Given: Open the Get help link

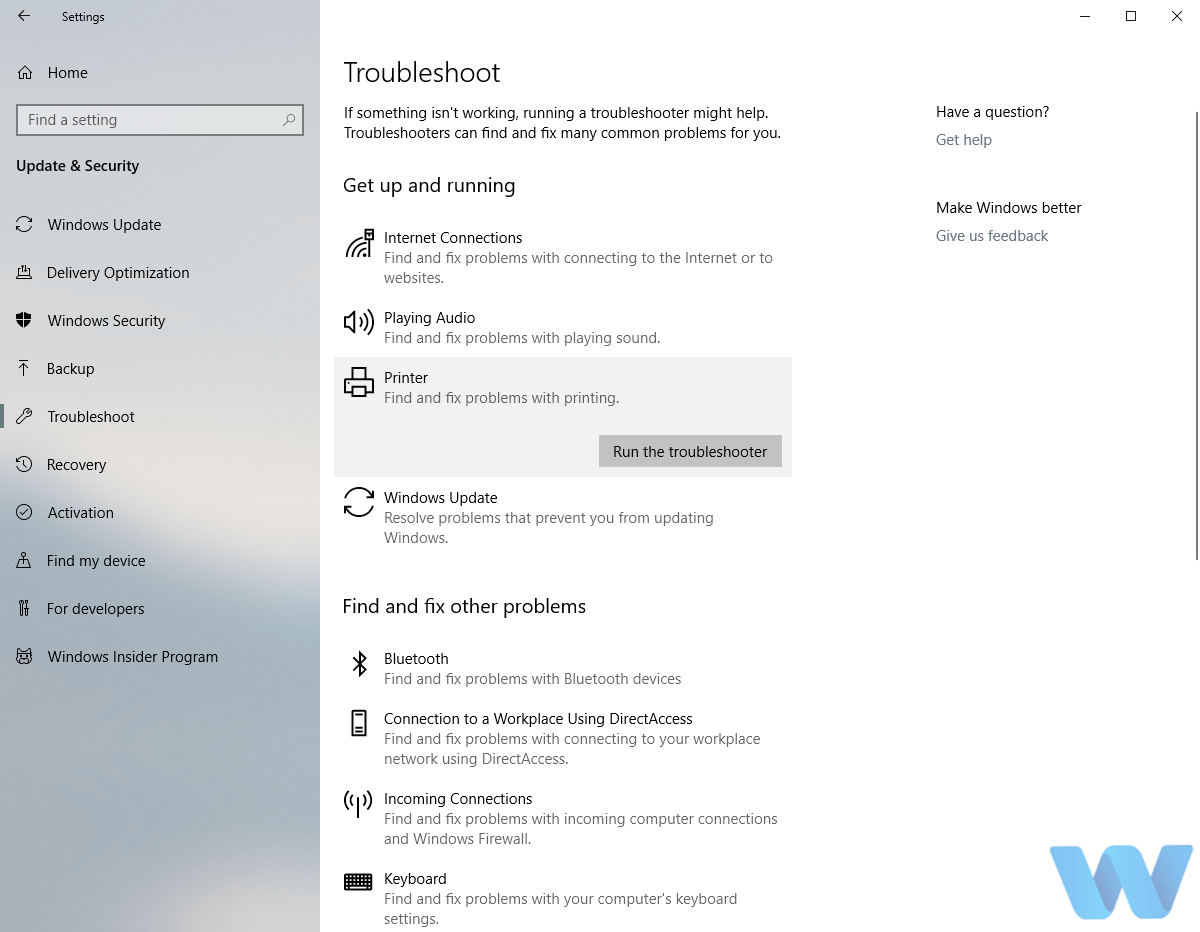Looking at the screenshot, I should click(x=964, y=140).
